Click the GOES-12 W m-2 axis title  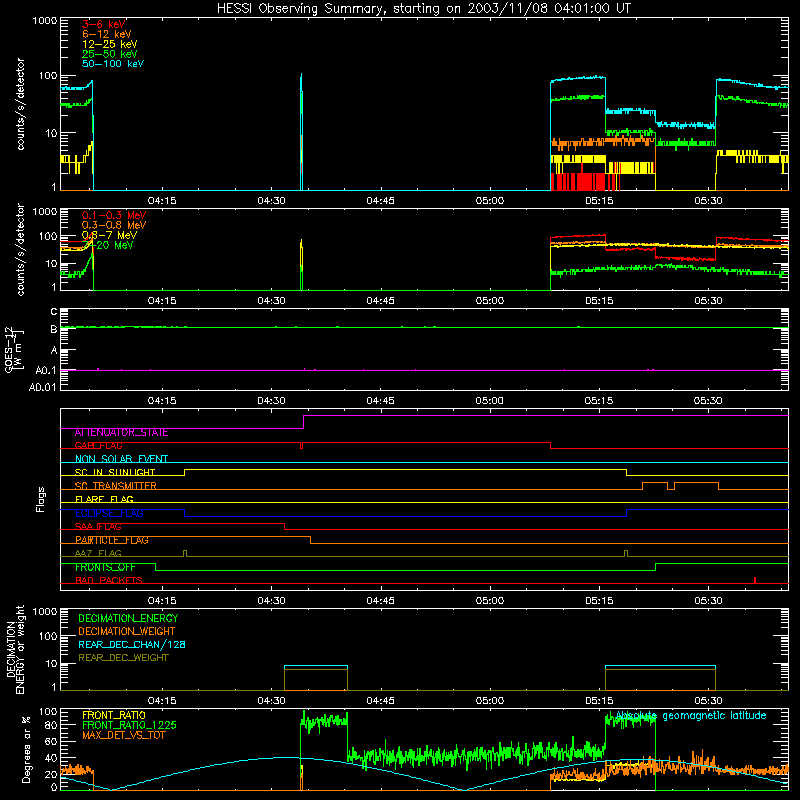[12, 349]
